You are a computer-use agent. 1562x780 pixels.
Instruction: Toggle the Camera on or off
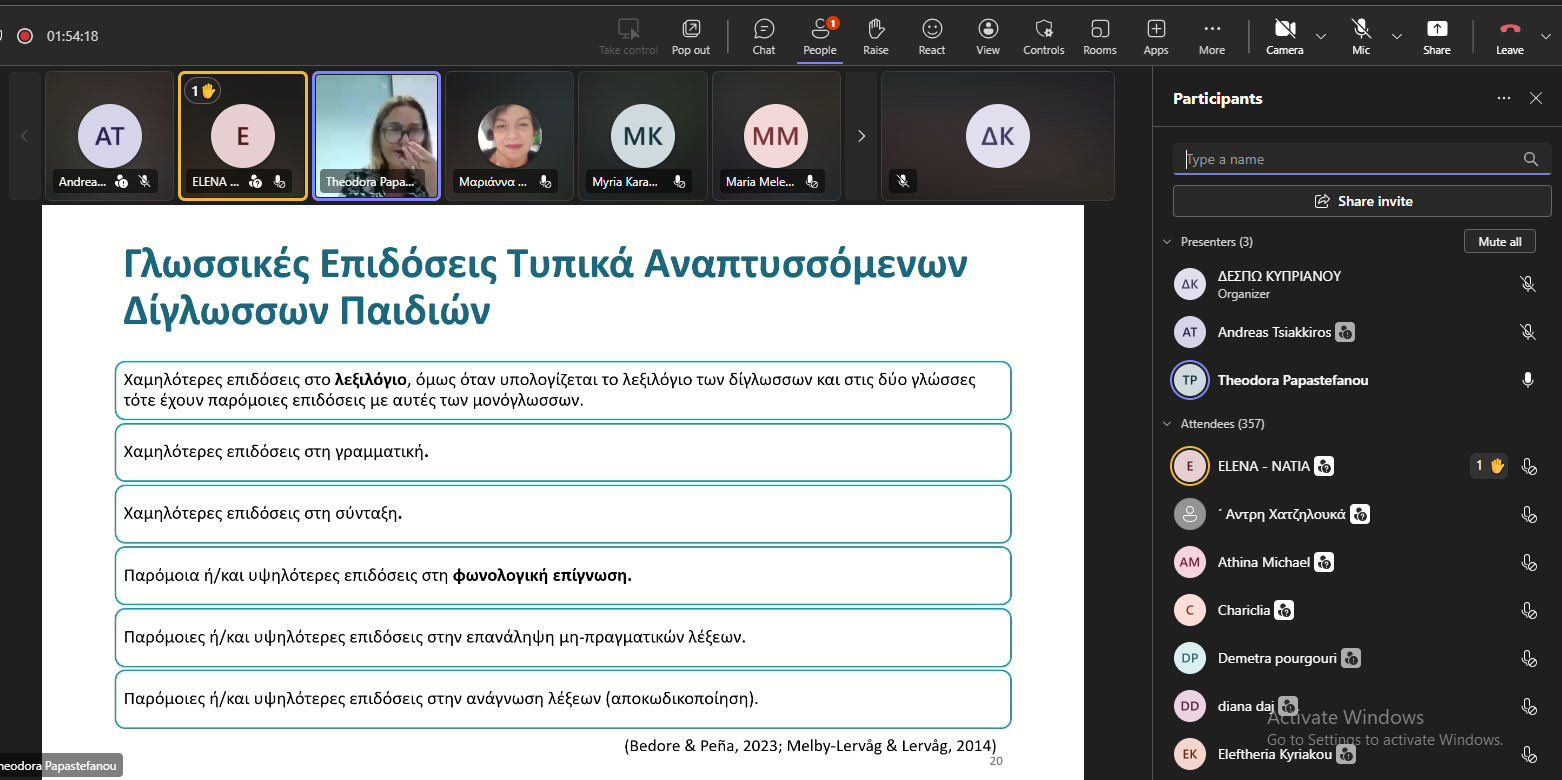pos(1285,36)
